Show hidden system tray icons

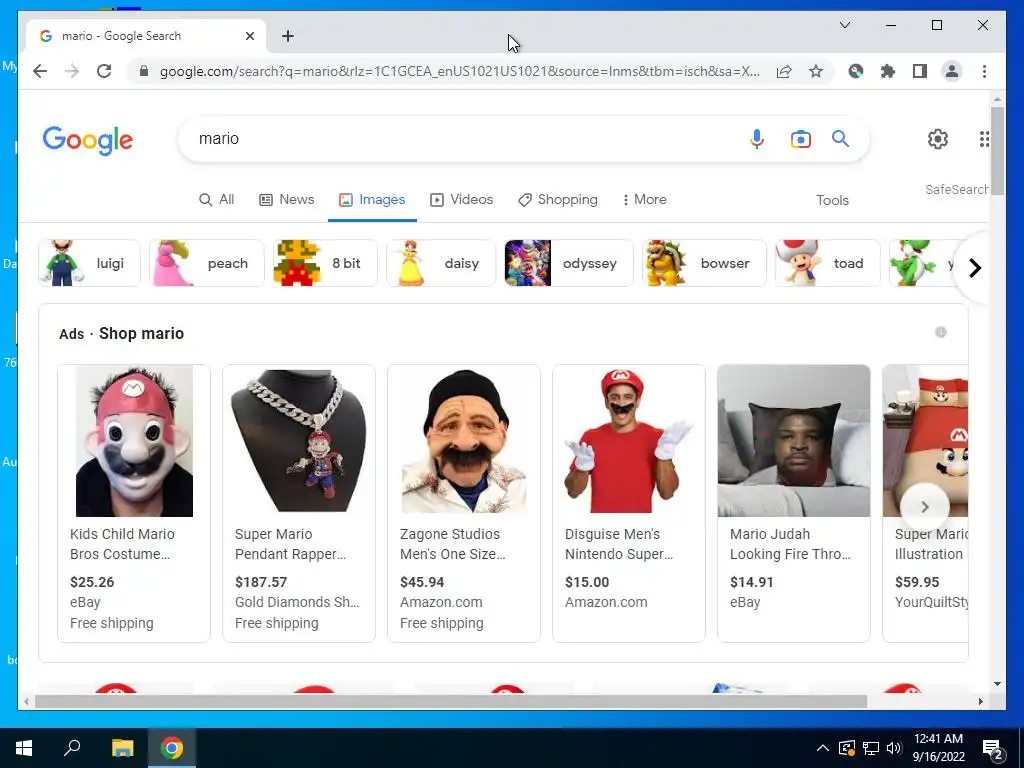coord(823,748)
